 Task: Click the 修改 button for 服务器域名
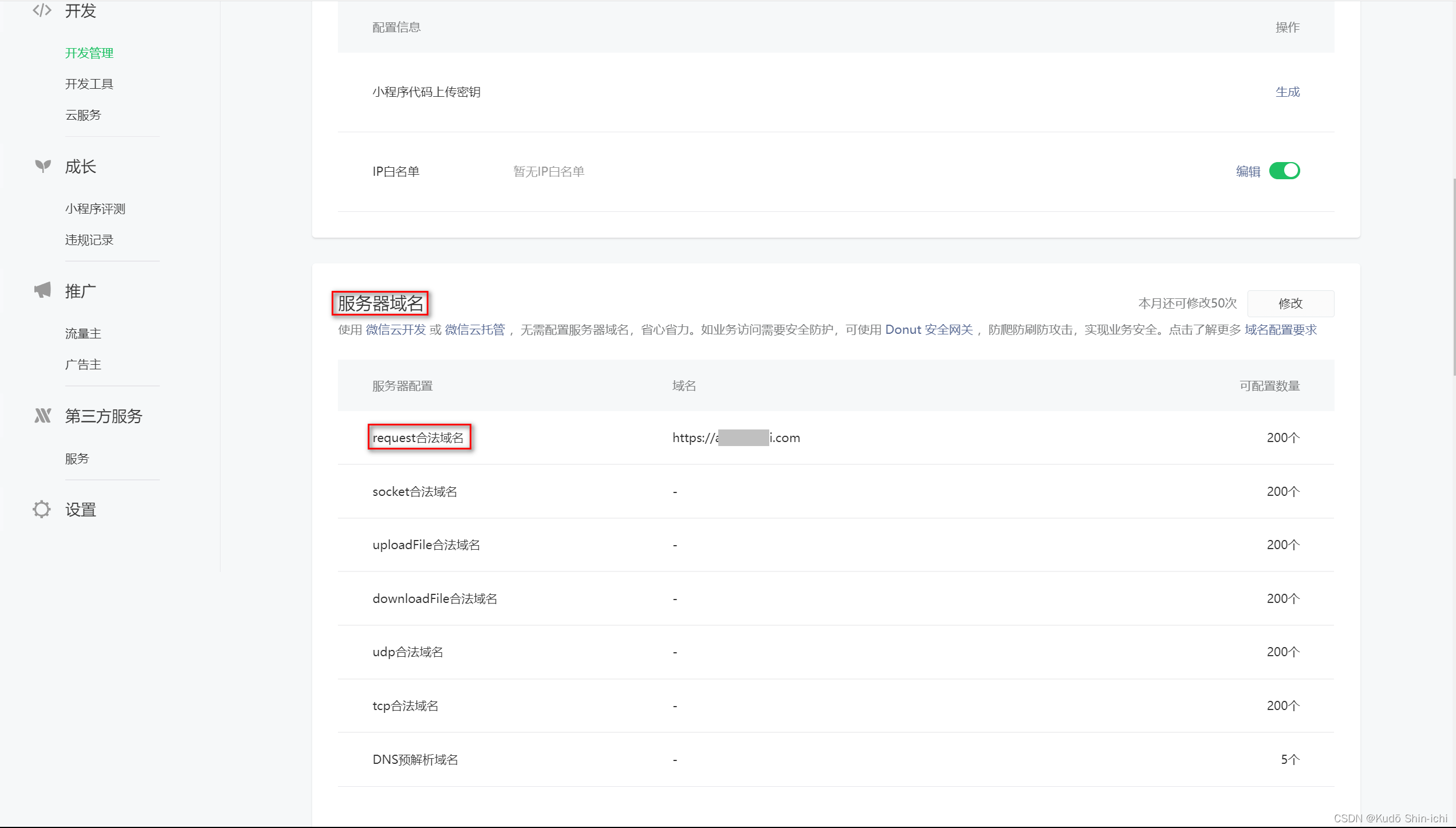tap(1290, 303)
